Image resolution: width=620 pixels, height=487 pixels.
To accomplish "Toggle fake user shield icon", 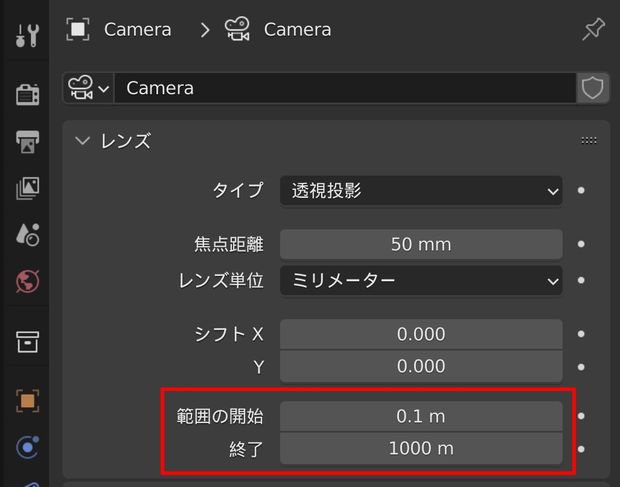I will pyautogui.click(x=592, y=88).
